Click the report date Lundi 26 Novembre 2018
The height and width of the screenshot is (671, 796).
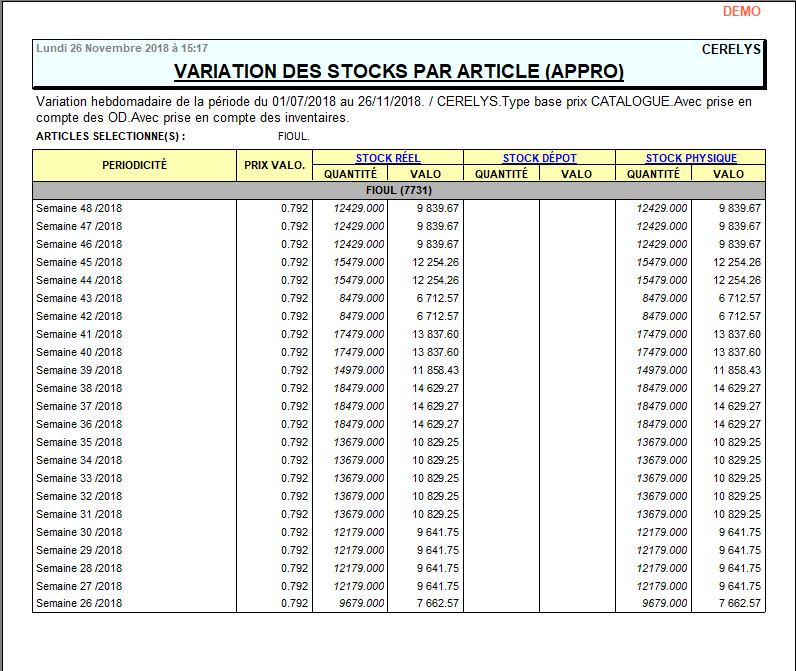coord(122,48)
